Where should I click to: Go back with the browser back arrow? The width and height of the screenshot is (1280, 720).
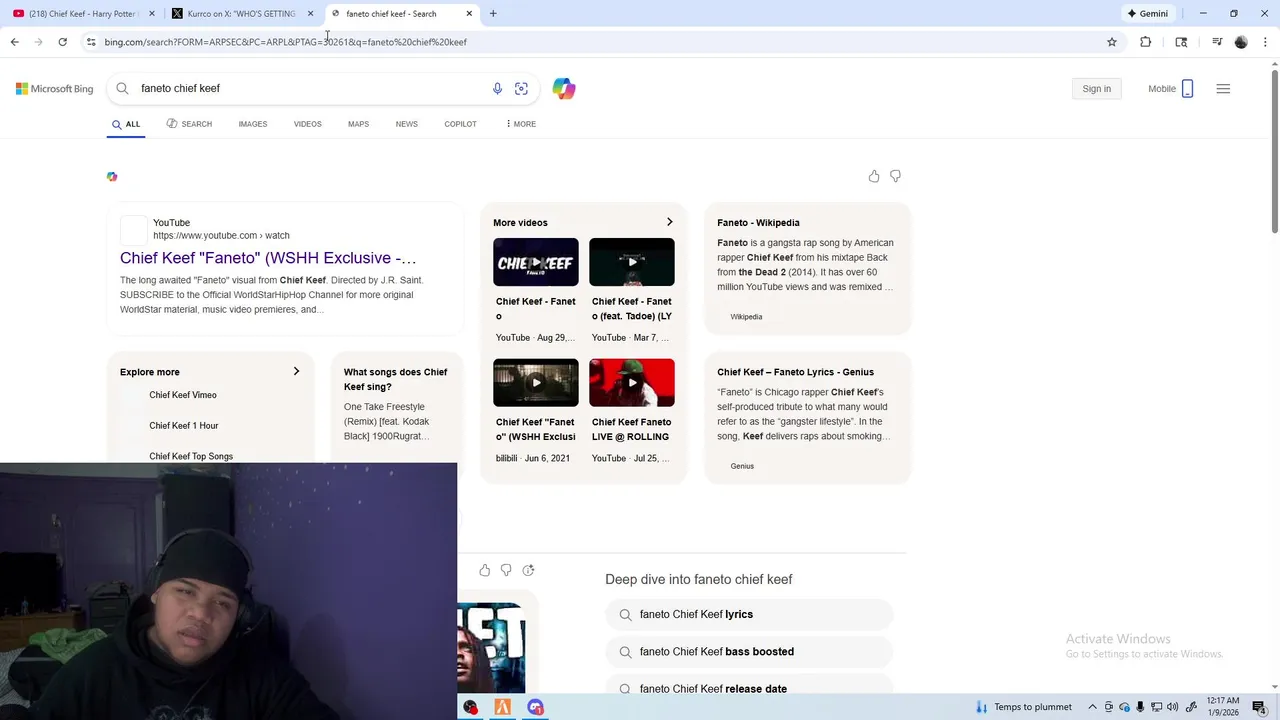14,42
